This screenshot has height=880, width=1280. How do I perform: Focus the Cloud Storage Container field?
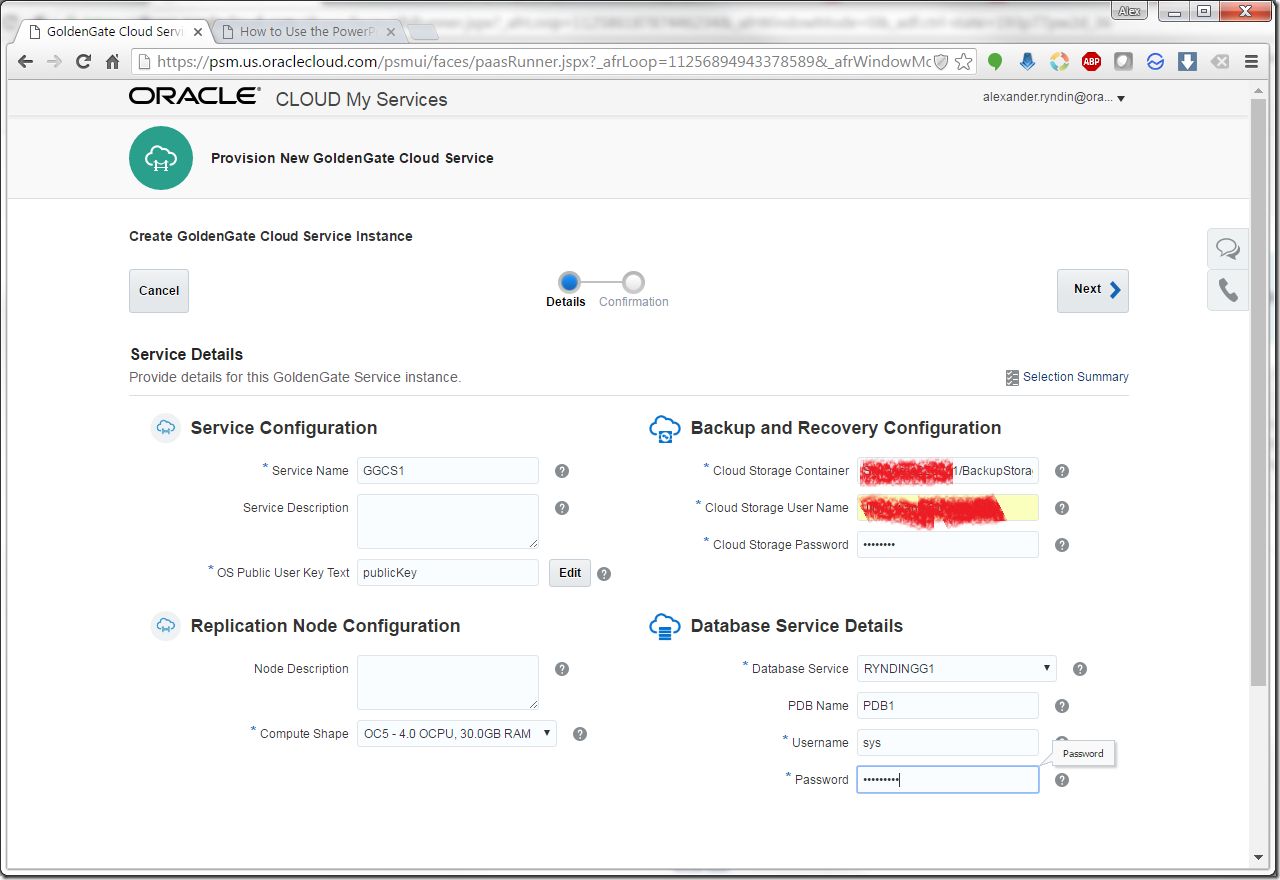pyautogui.click(x=948, y=471)
